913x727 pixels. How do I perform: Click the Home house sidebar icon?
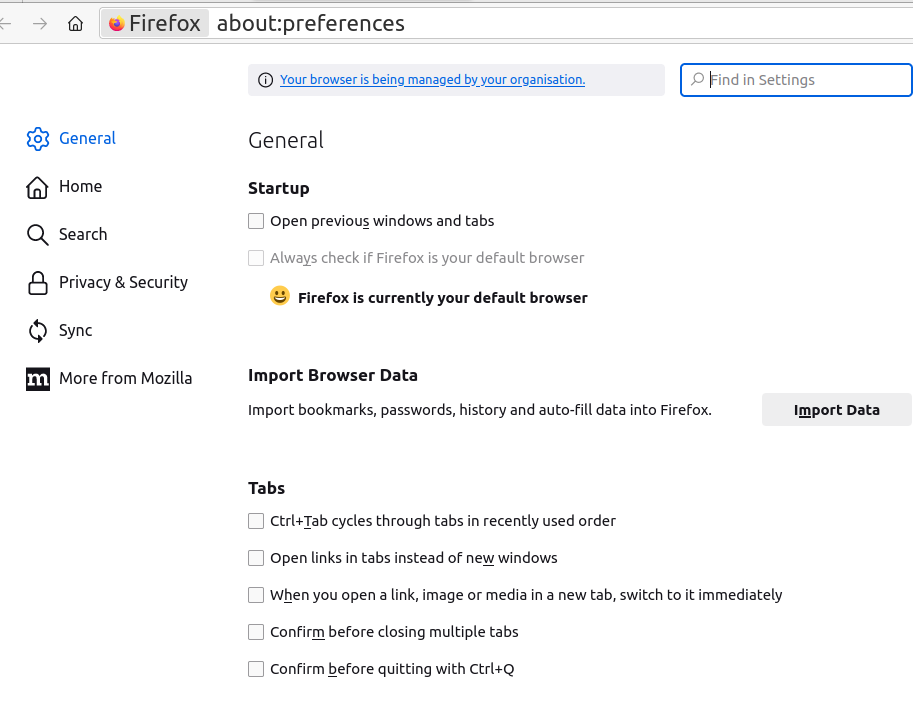[x=38, y=187]
